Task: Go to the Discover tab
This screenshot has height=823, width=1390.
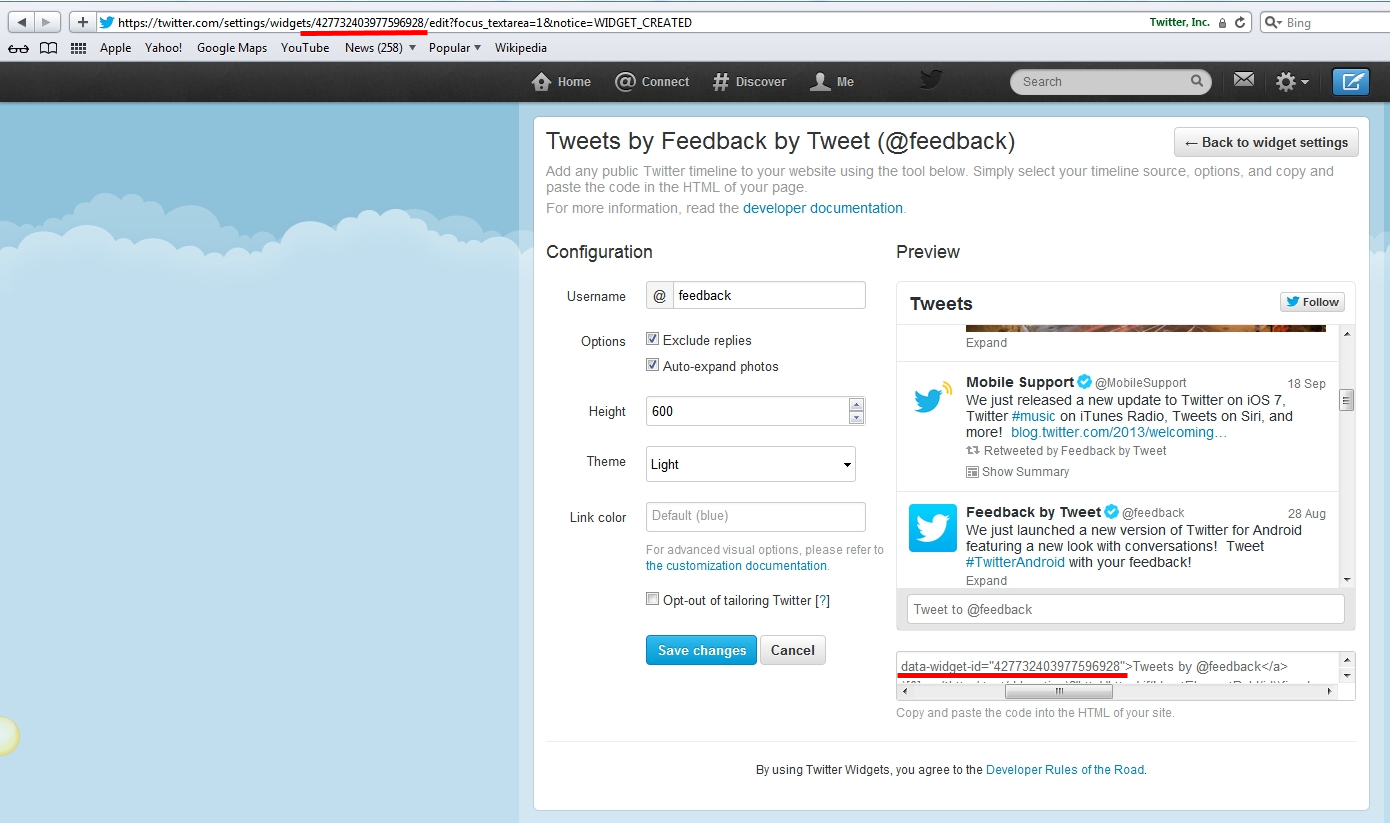Action: point(749,82)
